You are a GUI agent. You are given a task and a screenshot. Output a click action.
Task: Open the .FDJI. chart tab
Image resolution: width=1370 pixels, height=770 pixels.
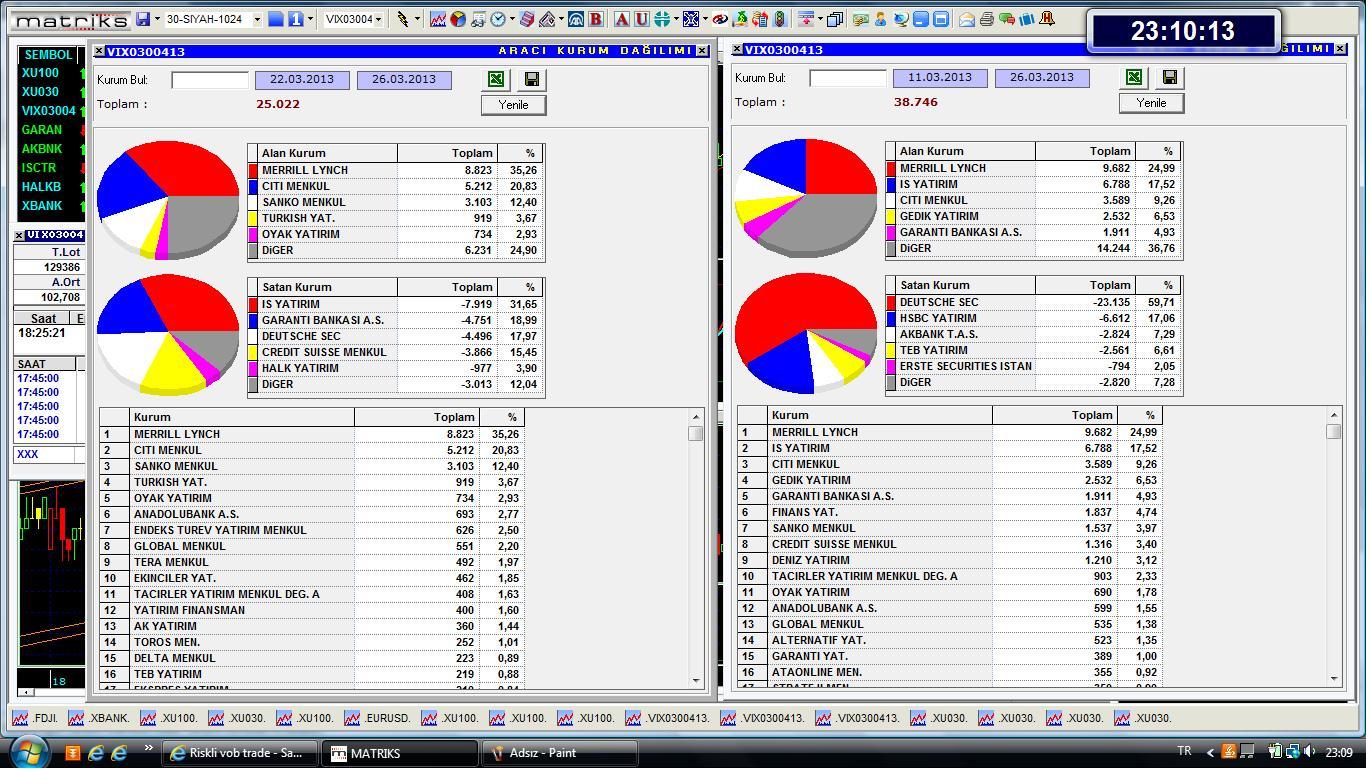(x=36, y=718)
